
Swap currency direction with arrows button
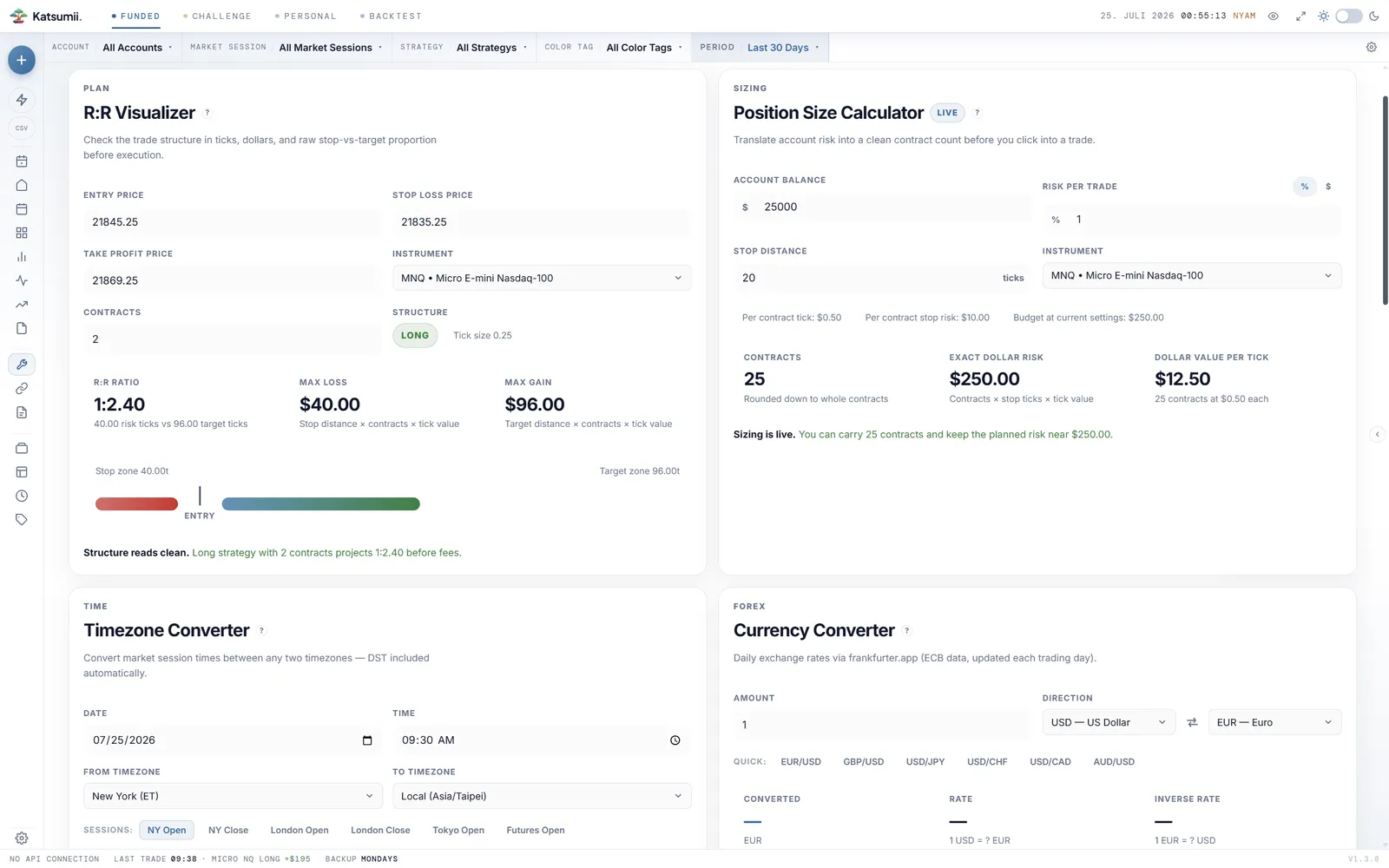click(x=1192, y=722)
